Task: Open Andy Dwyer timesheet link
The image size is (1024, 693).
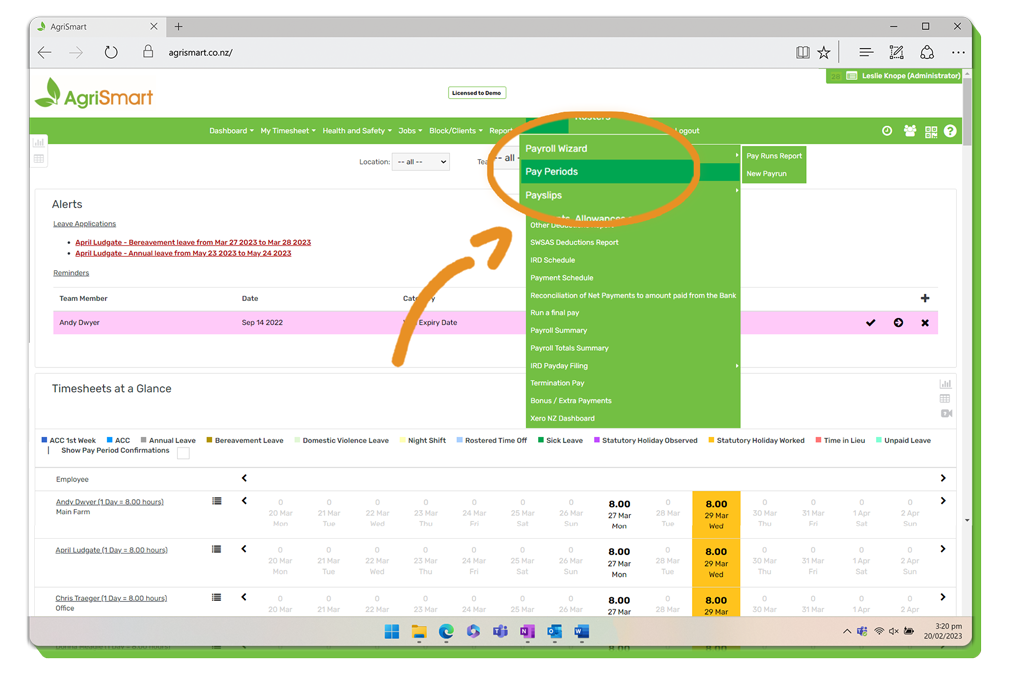Action: [x=110, y=502]
